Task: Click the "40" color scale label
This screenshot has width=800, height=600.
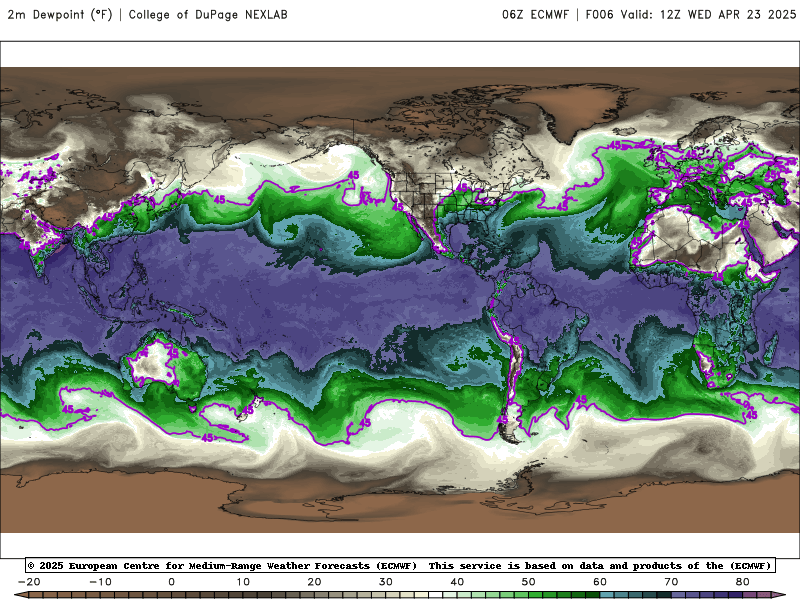Action: pos(457,582)
